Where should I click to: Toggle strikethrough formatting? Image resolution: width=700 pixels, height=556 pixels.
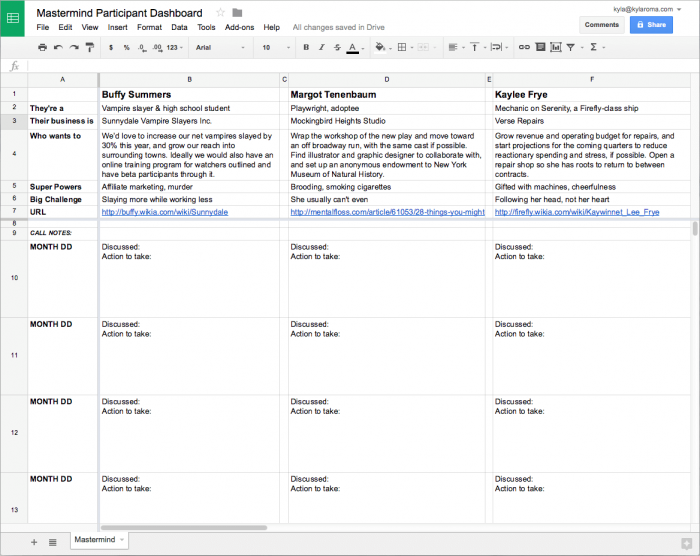(337, 47)
